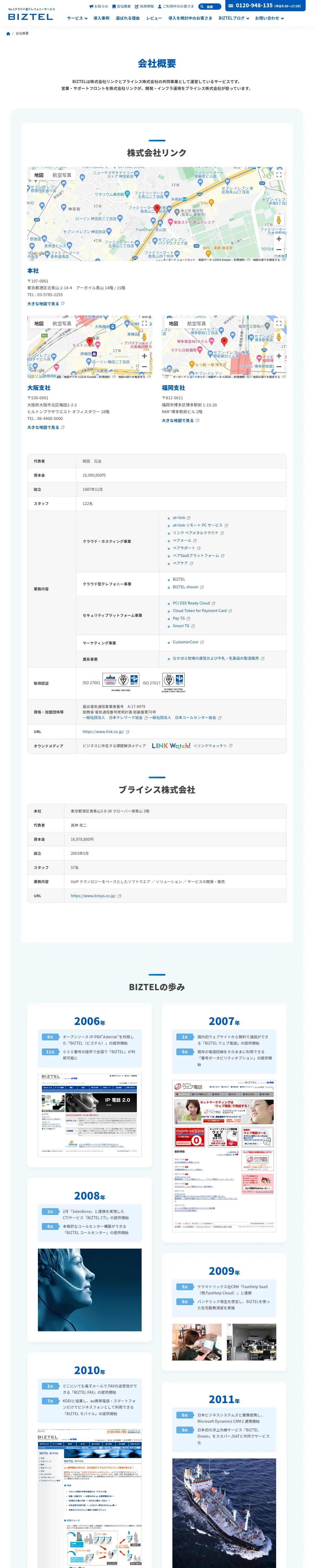Select 地図 view on the 福岡支社 map
Image resolution: width=314 pixels, height=1568 pixels.
coord(174,324)
